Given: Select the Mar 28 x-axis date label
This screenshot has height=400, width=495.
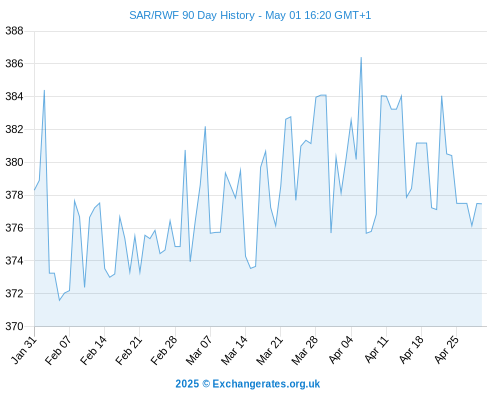Looking at the screenshot, I should point(304,350).
